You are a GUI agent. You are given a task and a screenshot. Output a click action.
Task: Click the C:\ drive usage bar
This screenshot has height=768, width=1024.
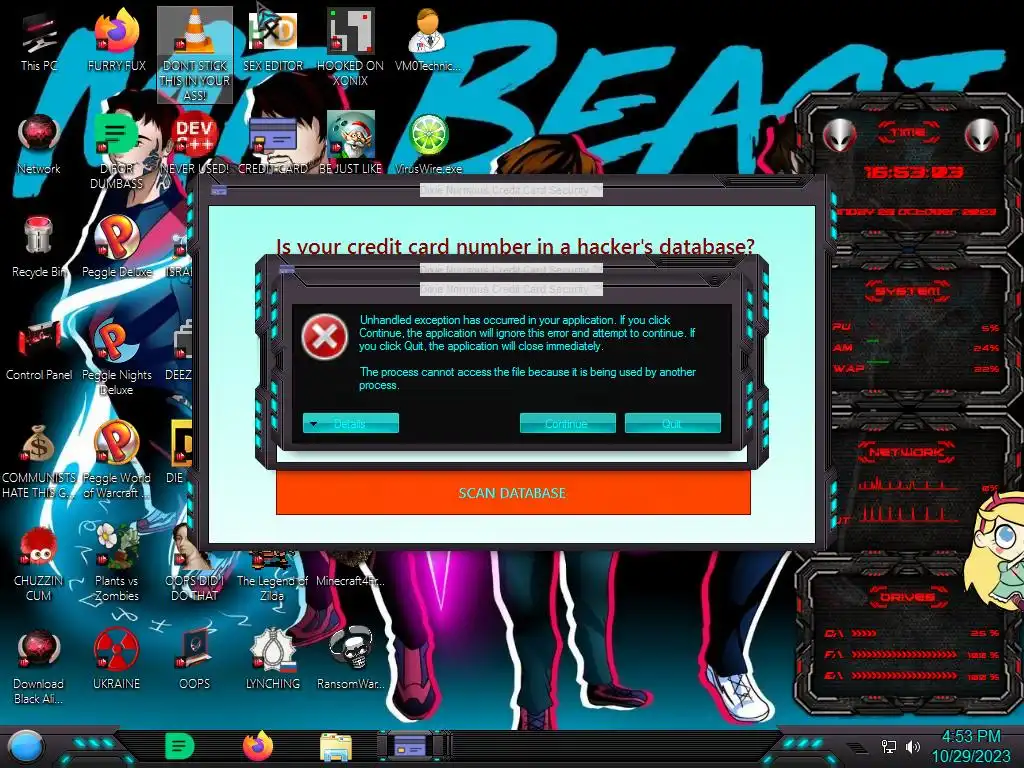point(912,633)
